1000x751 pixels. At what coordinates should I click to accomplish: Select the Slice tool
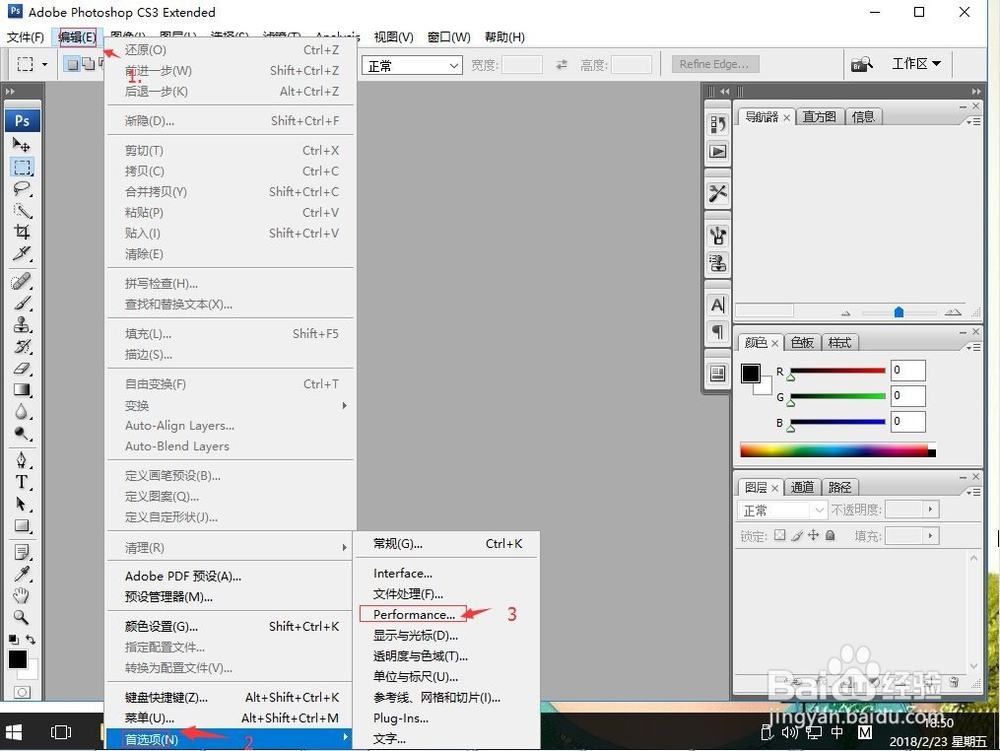point(22,254)
